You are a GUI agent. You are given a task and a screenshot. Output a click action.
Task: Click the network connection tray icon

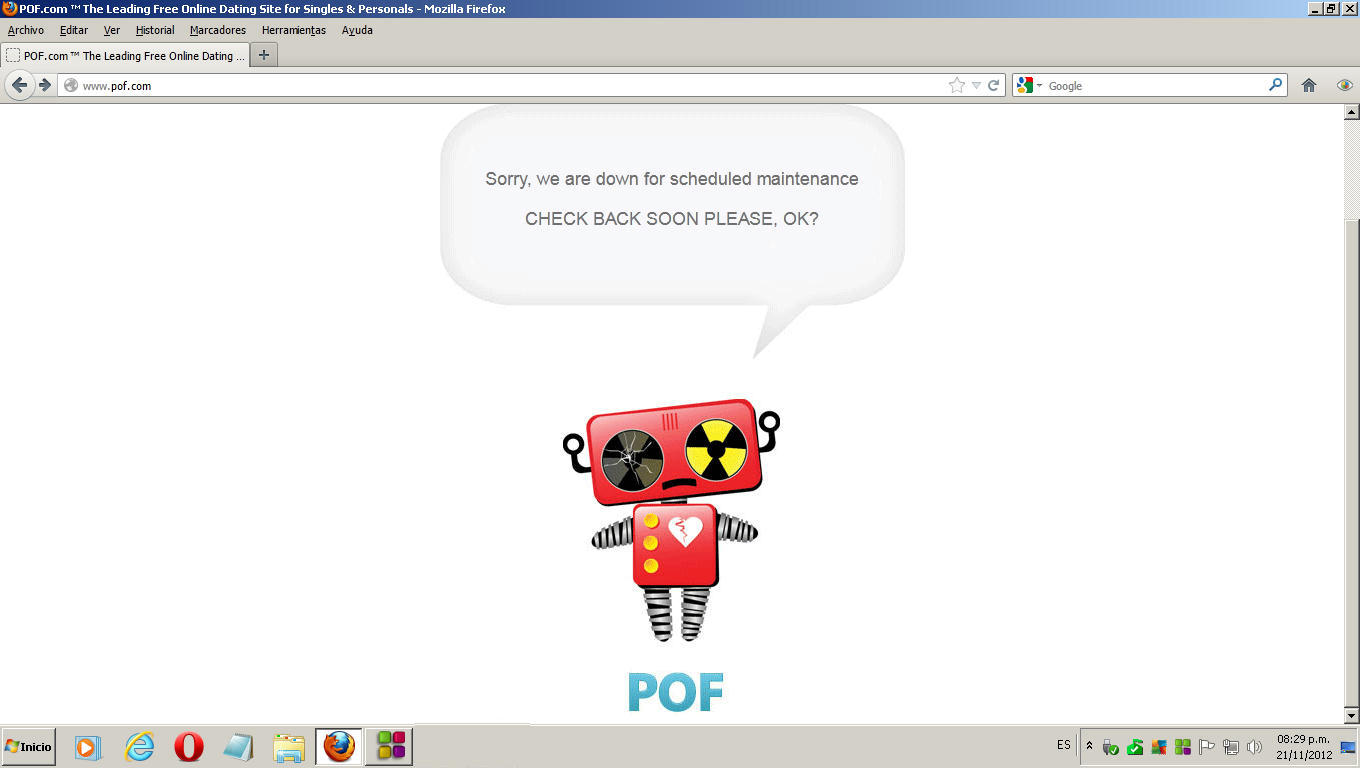click(1231, 747)
